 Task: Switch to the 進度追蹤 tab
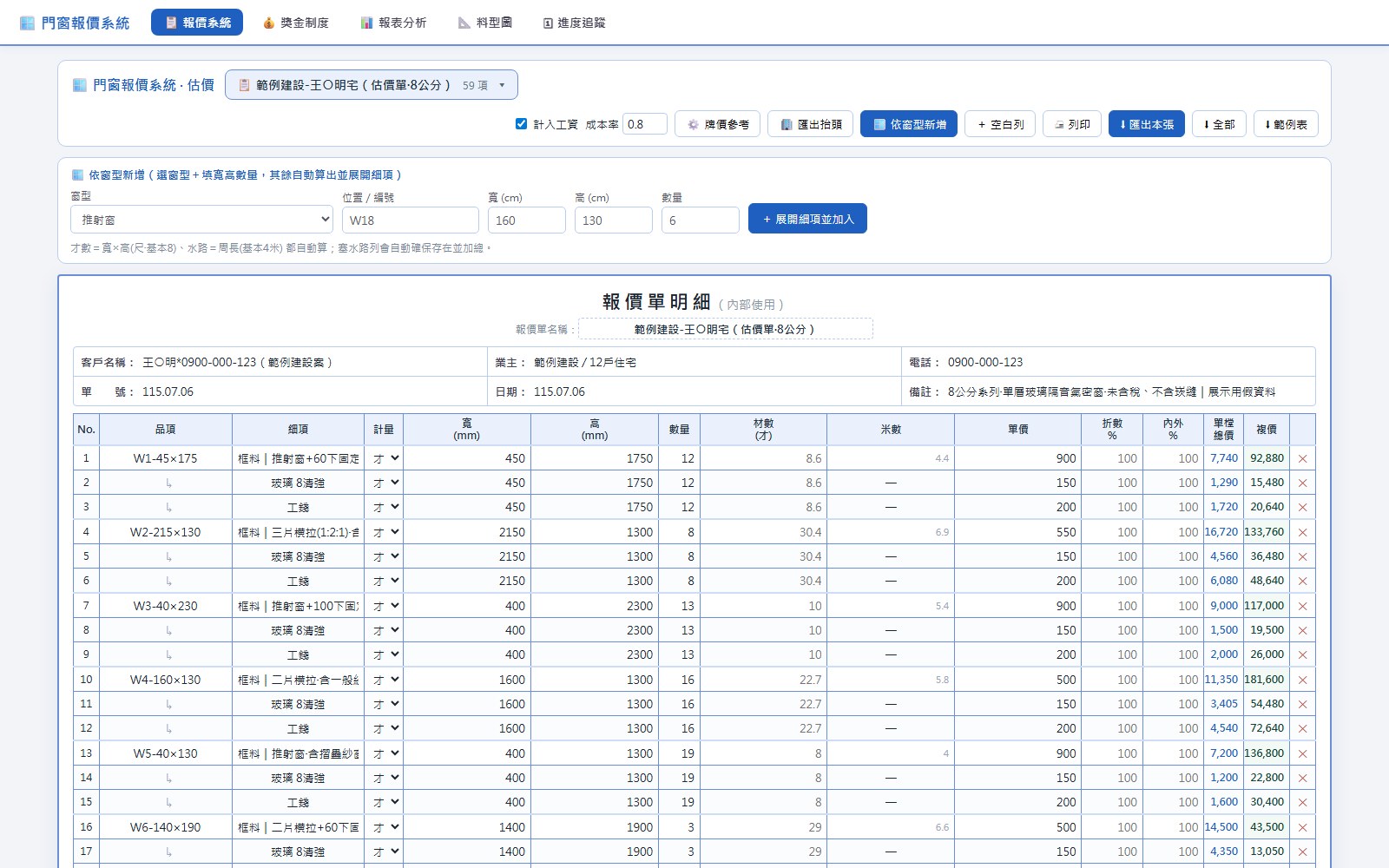click(x=574, y=23)
